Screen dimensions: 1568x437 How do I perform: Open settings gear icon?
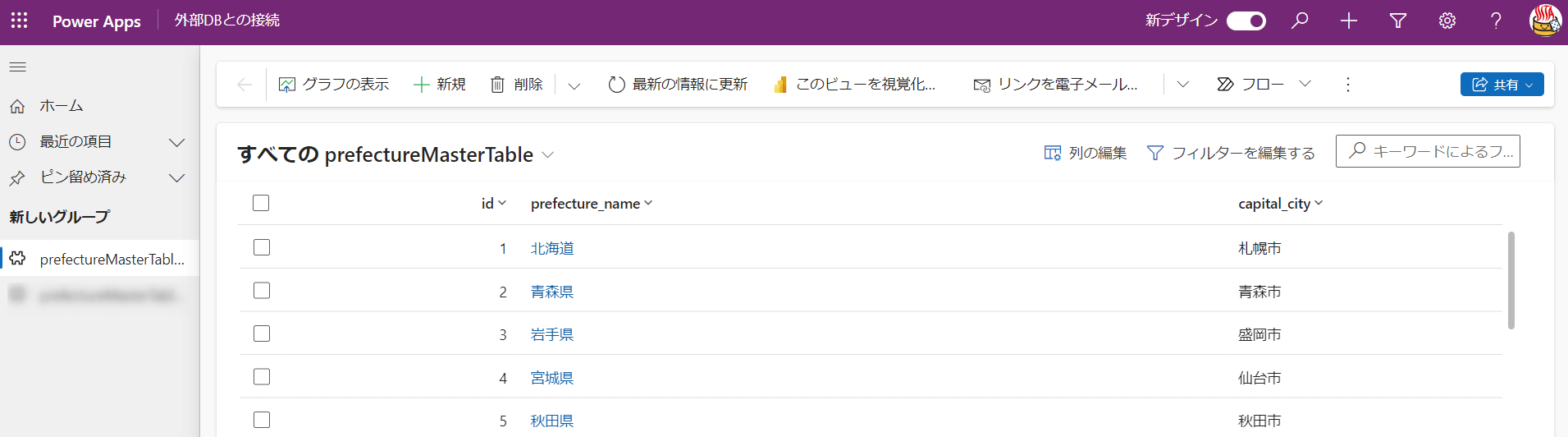[x=1447, y=21]
